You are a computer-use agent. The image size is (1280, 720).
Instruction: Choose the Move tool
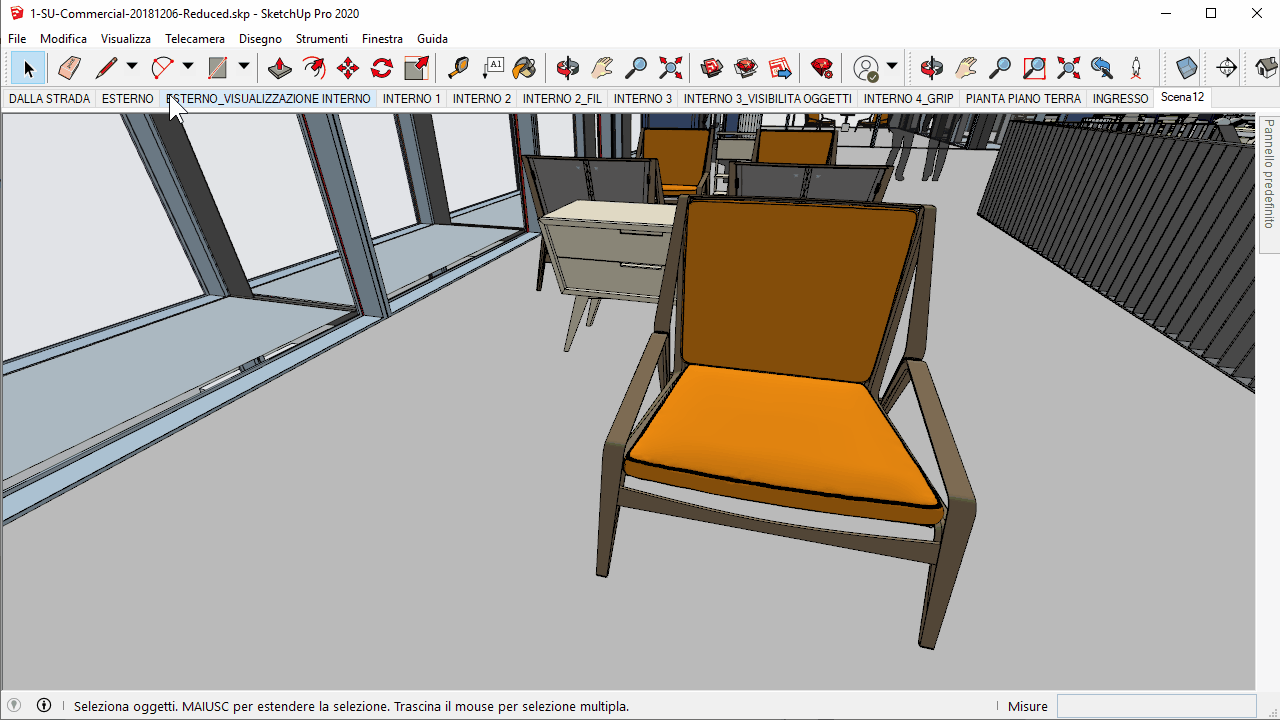pyautogui.click(x=348, y=68)
